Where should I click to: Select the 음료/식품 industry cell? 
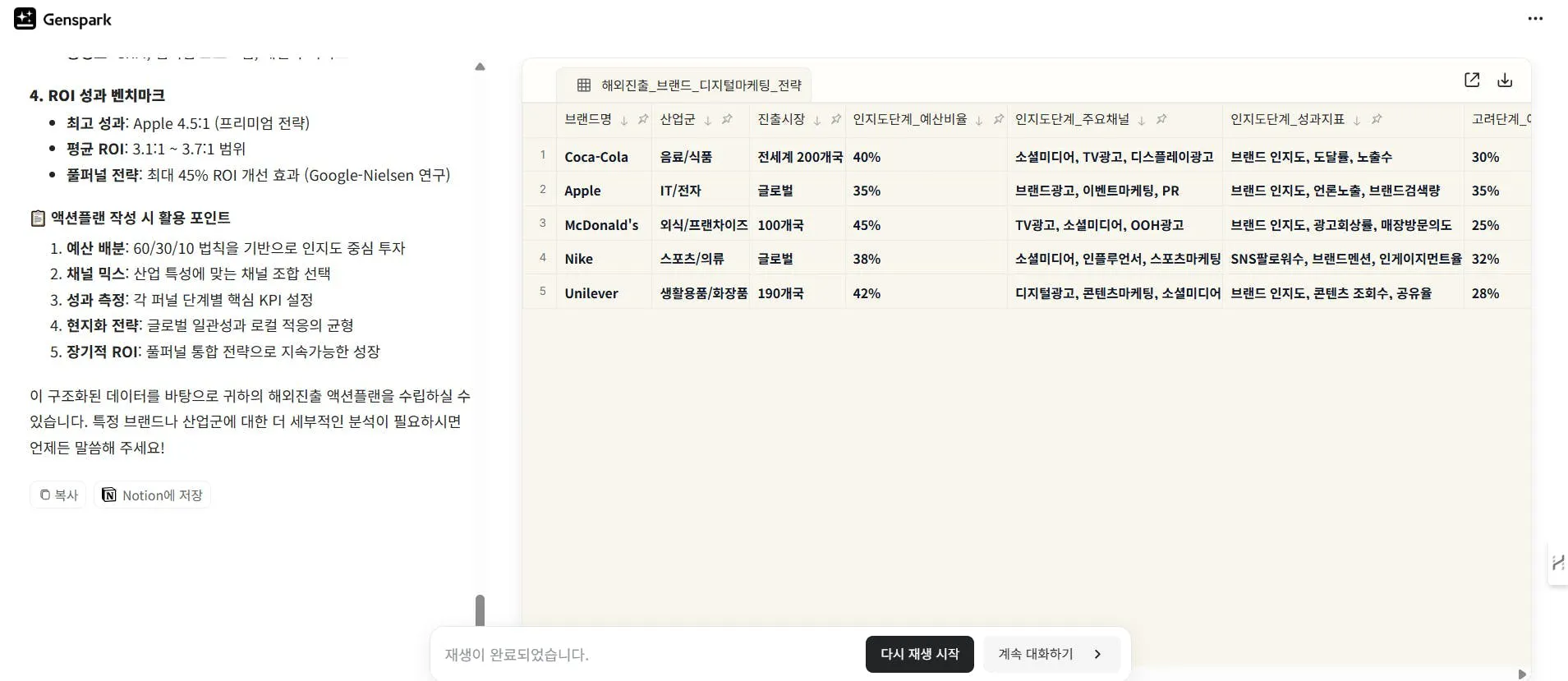tap(702, 156)
